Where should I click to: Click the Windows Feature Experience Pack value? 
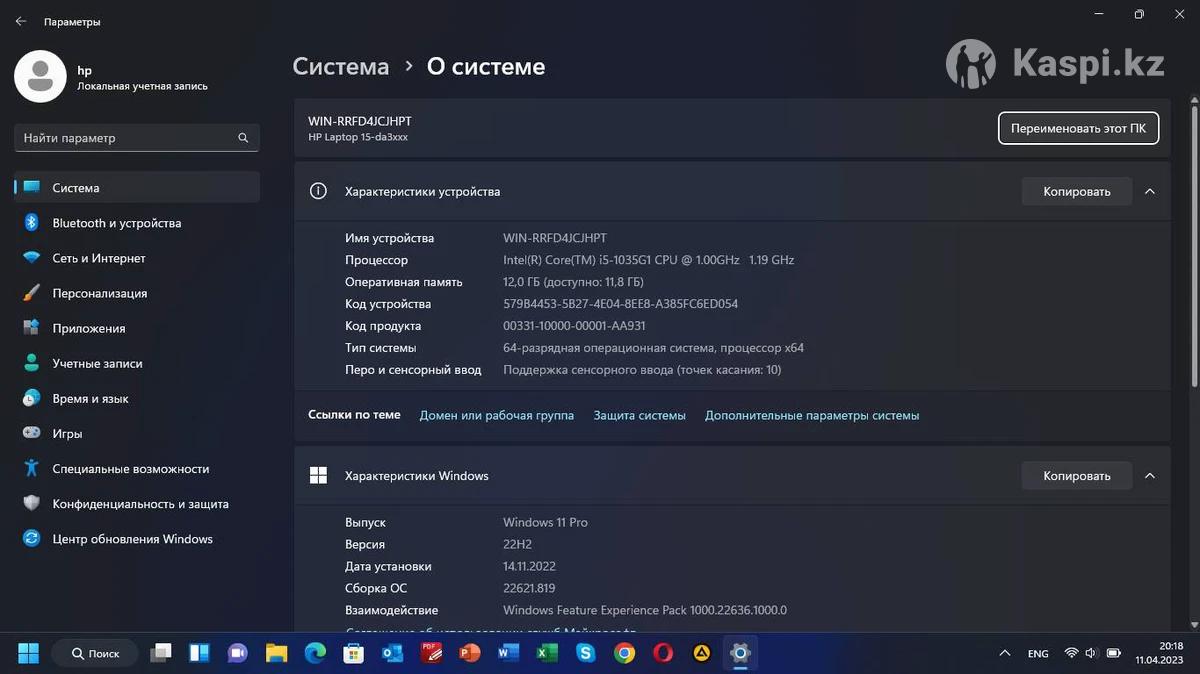[x=645, y=610]
